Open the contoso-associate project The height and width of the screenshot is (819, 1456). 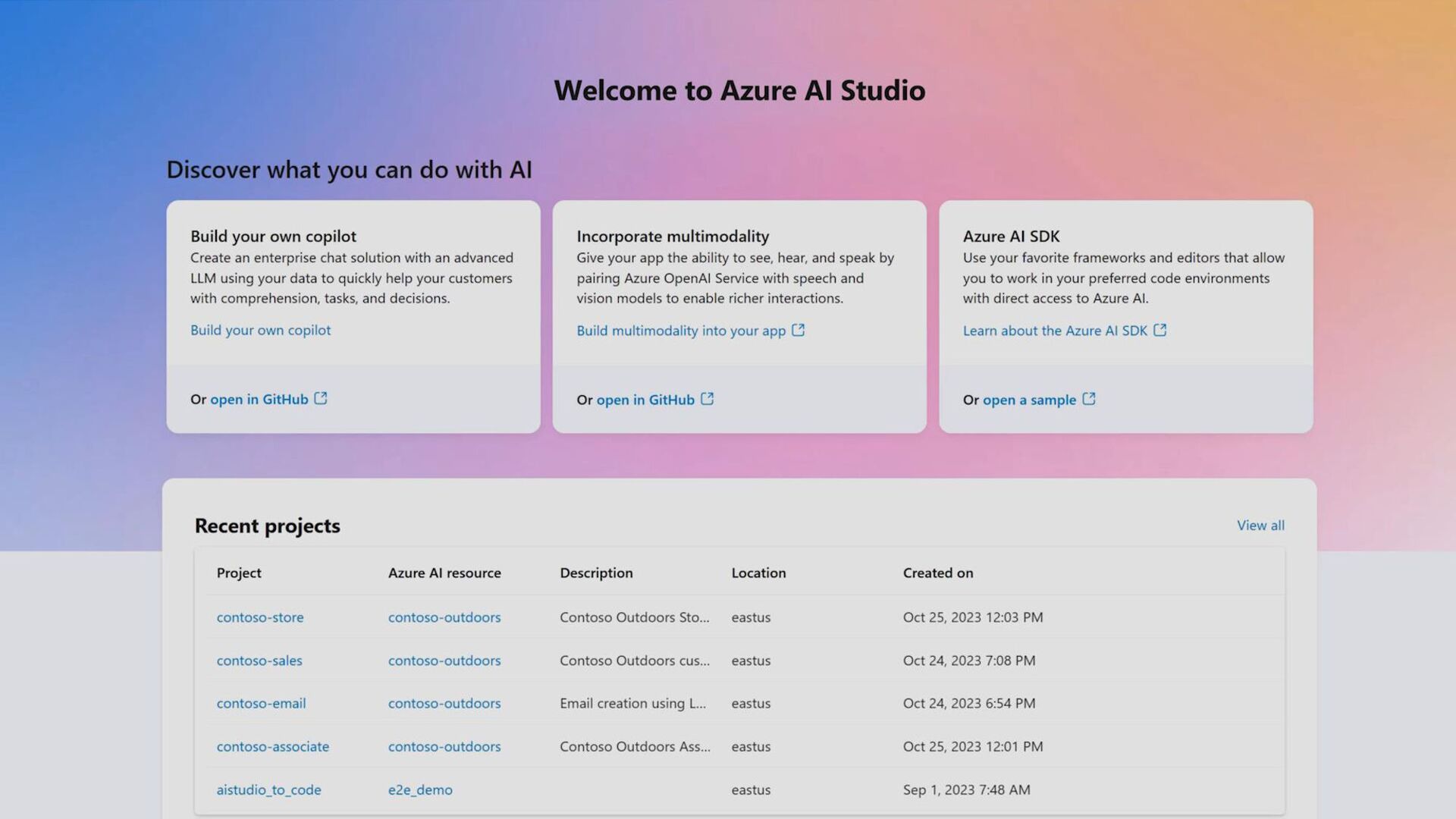click(273, 746)
